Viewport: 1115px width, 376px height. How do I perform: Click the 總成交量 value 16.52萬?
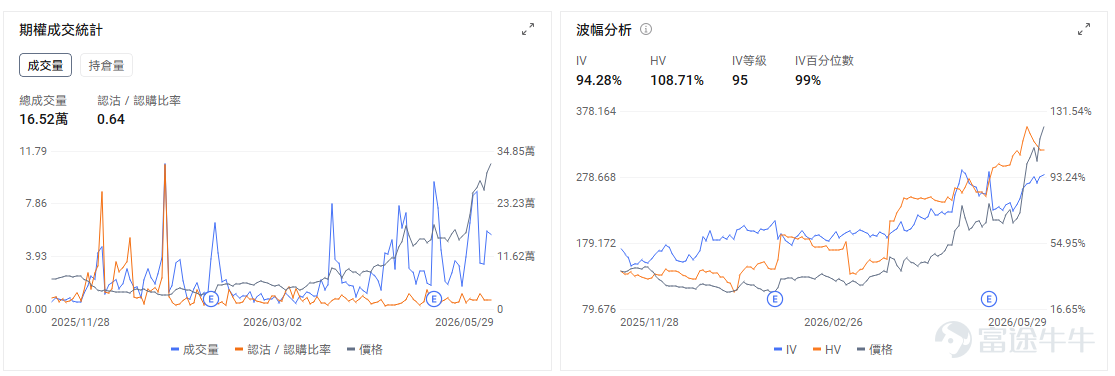44,119
